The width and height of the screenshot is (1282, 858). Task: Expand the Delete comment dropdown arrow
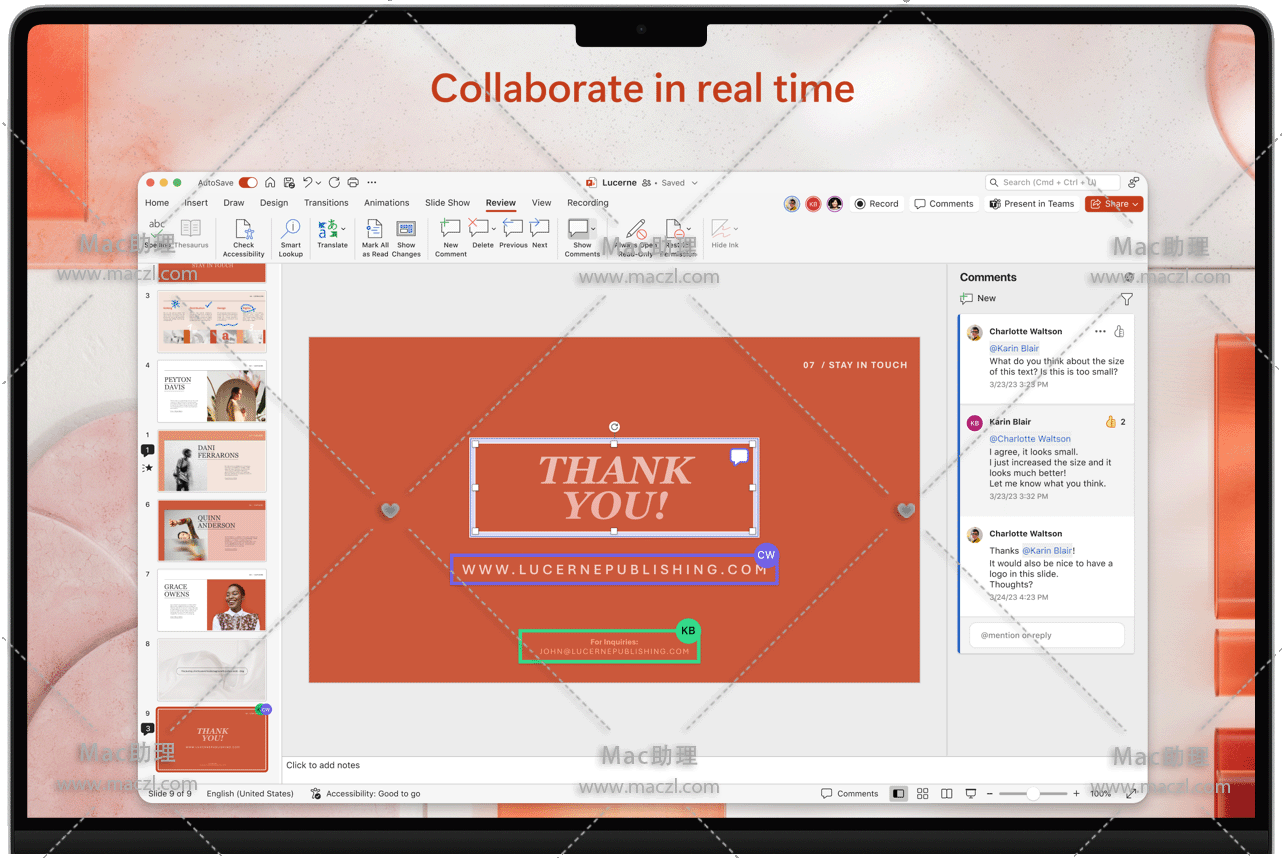pos(494,229)
